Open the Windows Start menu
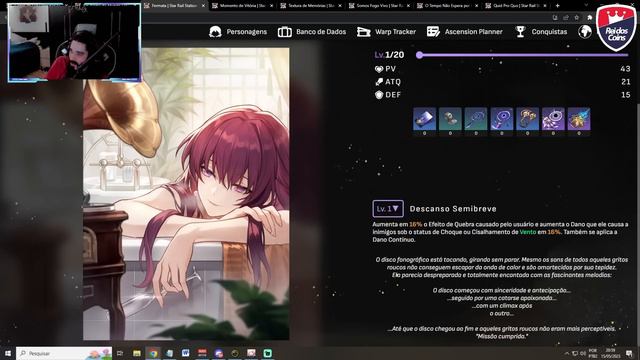The image size is (640, 360). [7, 353]
